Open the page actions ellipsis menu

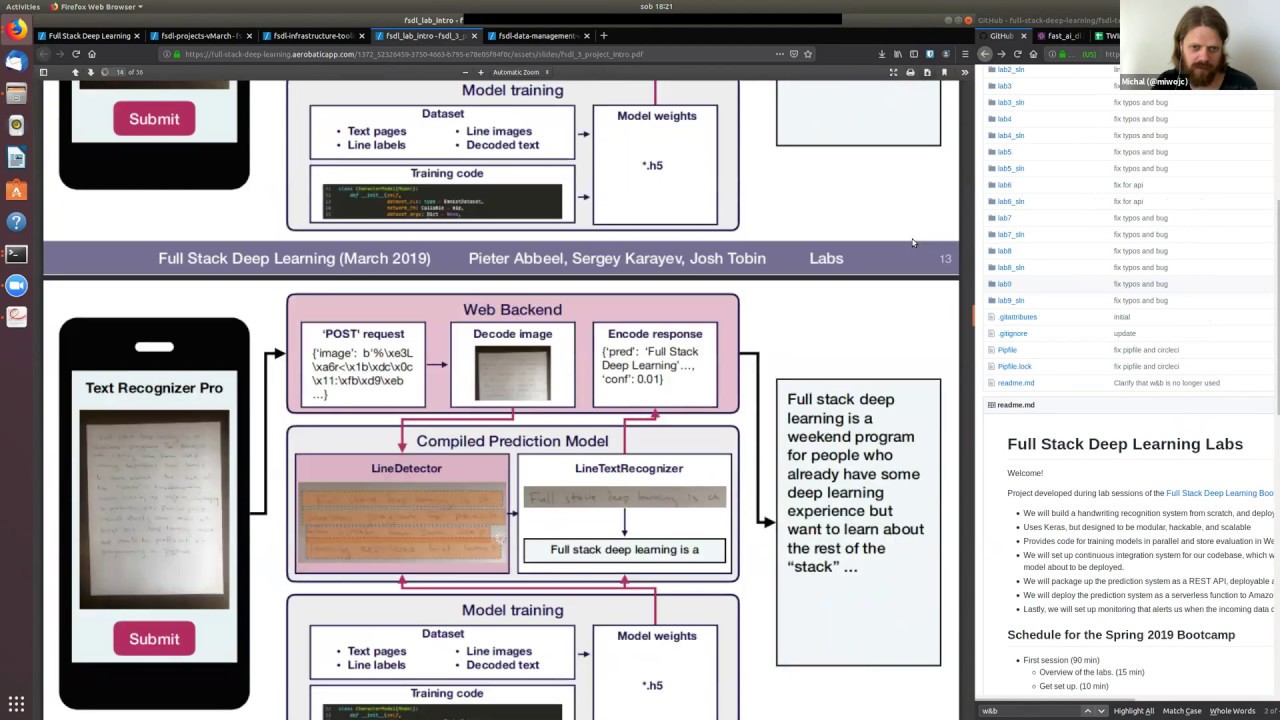pos(779,54)
